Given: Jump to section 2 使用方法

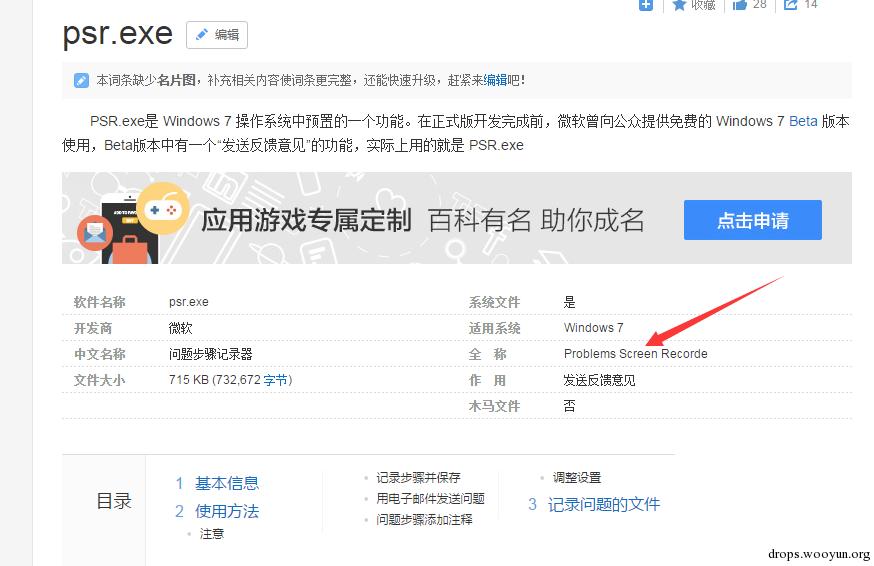Looking at the screenshot, I should coord(217,511).
